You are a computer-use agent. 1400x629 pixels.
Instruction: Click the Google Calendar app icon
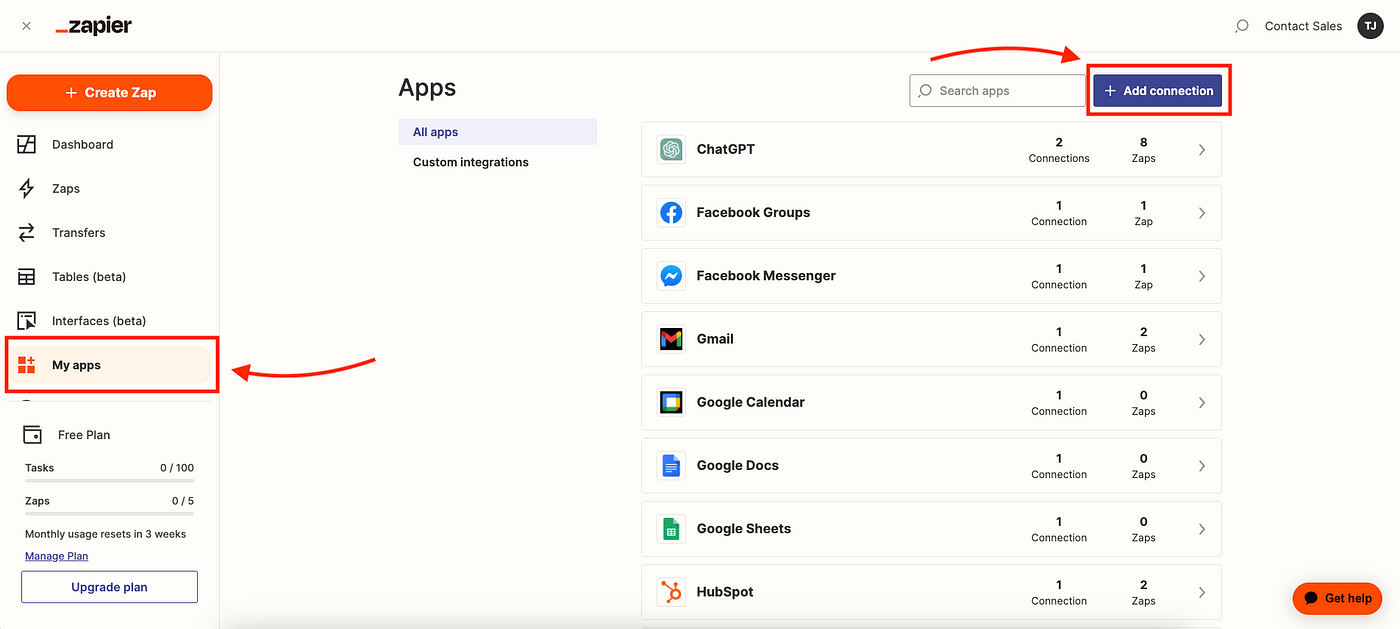point(671,402)
